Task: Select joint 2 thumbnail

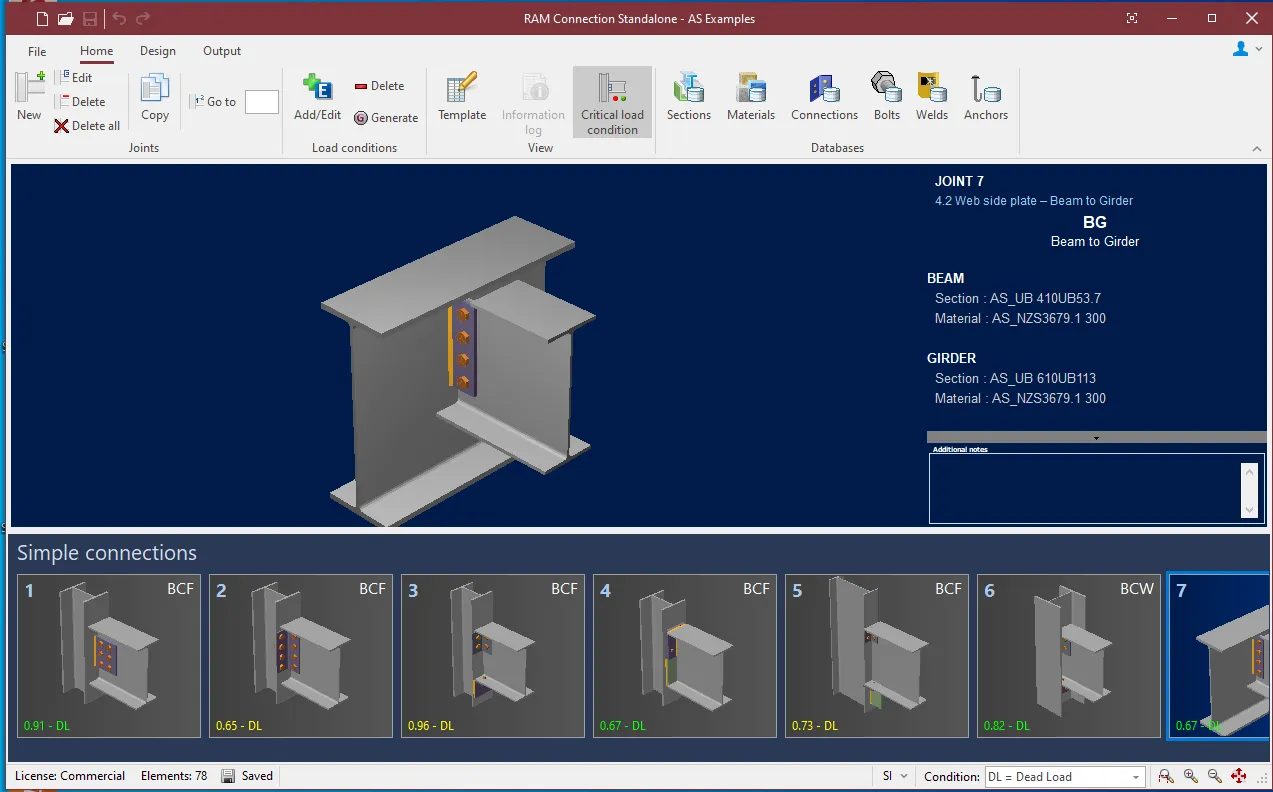Action: click(x=301, y=656)
